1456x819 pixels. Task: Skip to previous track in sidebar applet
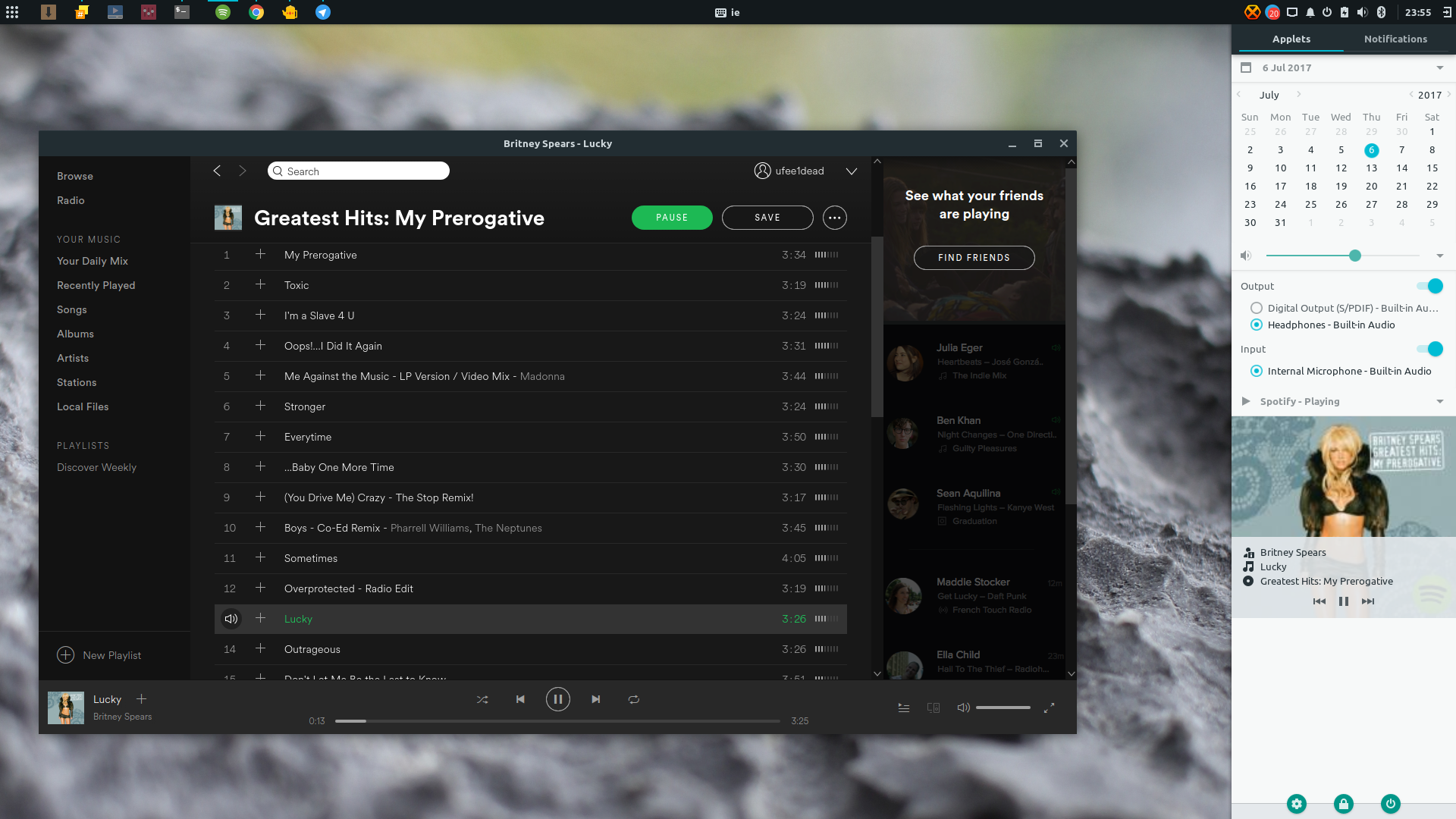[x=1319, y=601]
